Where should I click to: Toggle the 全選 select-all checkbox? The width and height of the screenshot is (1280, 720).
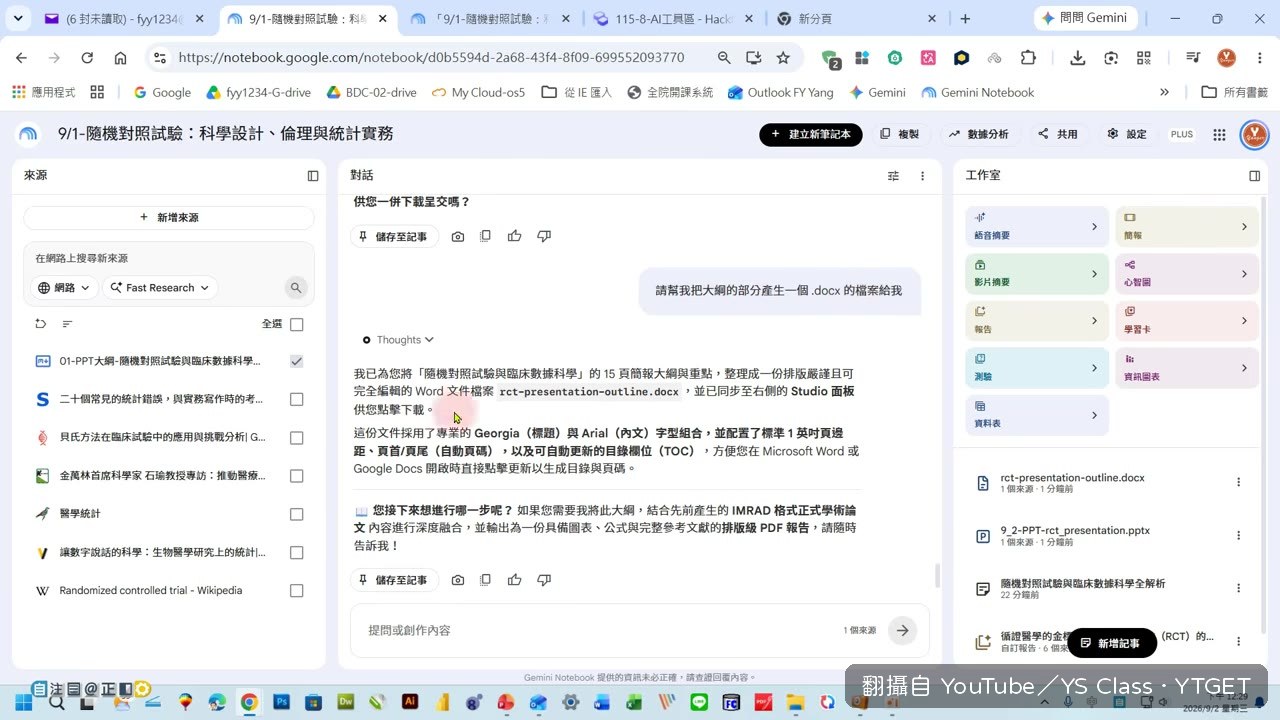pyautogui.click(x=296, y=324)
